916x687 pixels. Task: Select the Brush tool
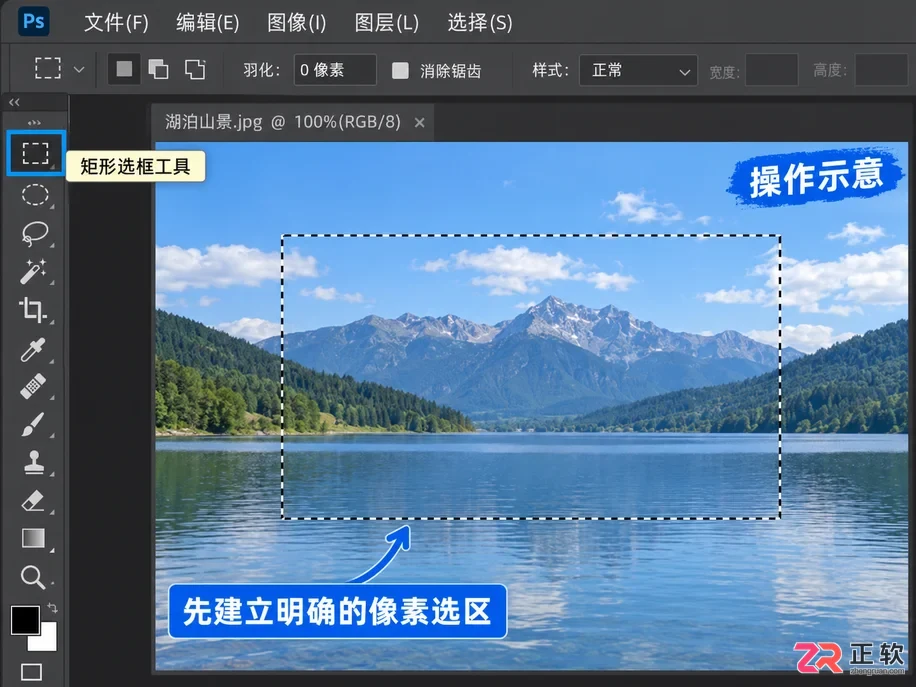[33, 425]
